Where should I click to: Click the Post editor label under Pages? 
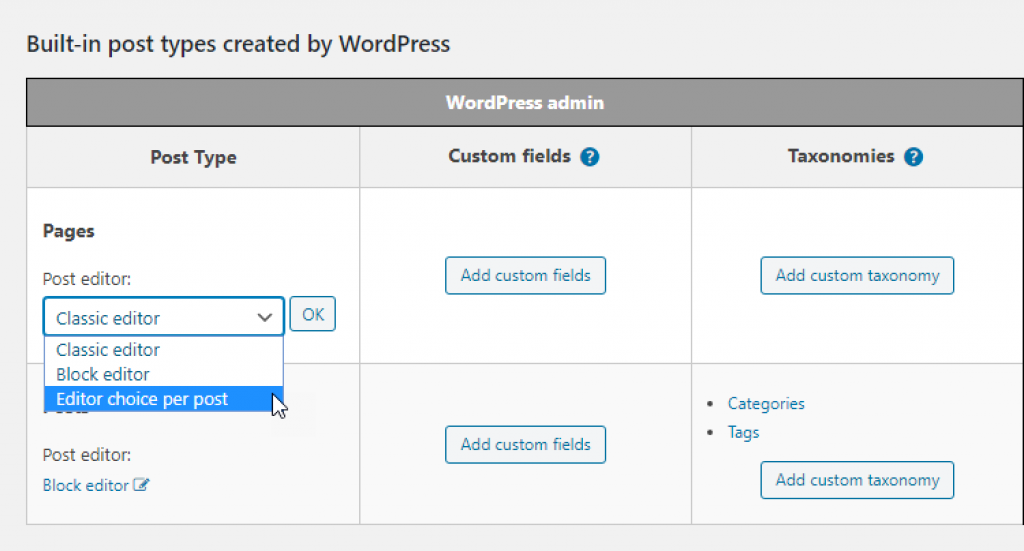[x=87, y=279]
